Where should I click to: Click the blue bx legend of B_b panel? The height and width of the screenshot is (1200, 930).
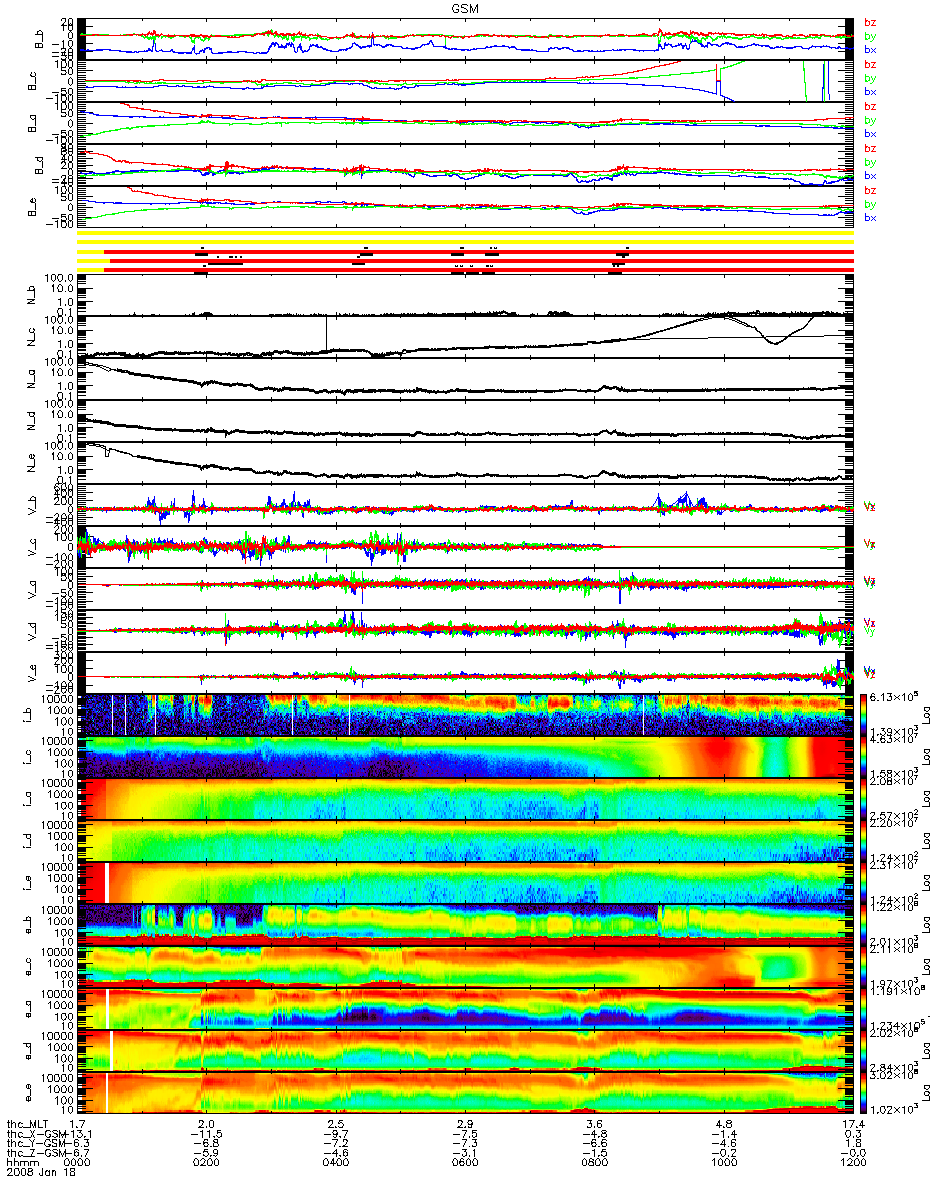[x=870, y=49]
